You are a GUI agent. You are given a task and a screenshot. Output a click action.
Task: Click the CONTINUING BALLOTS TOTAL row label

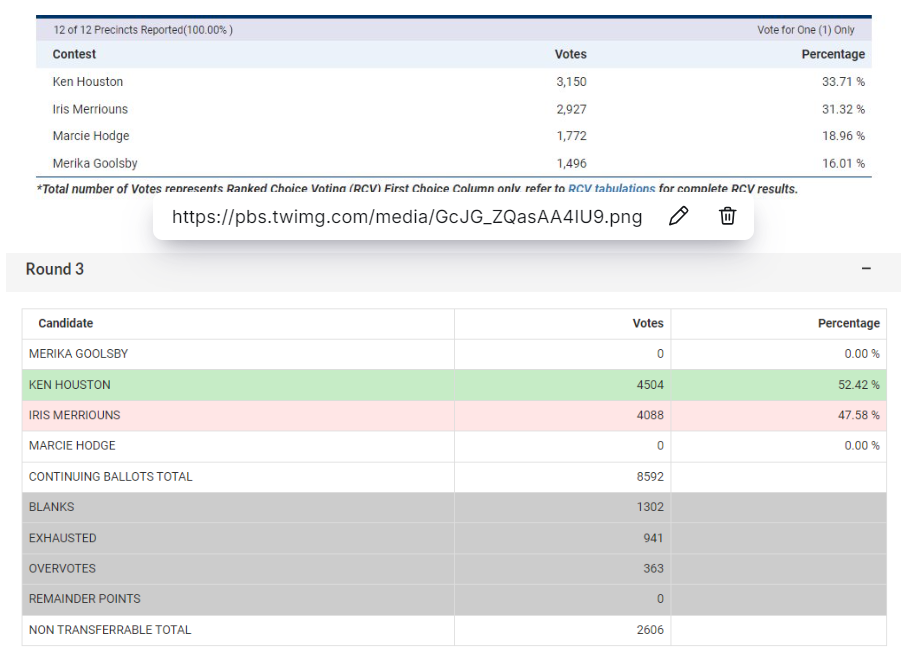pyautogui.click(x=110, y=477)
